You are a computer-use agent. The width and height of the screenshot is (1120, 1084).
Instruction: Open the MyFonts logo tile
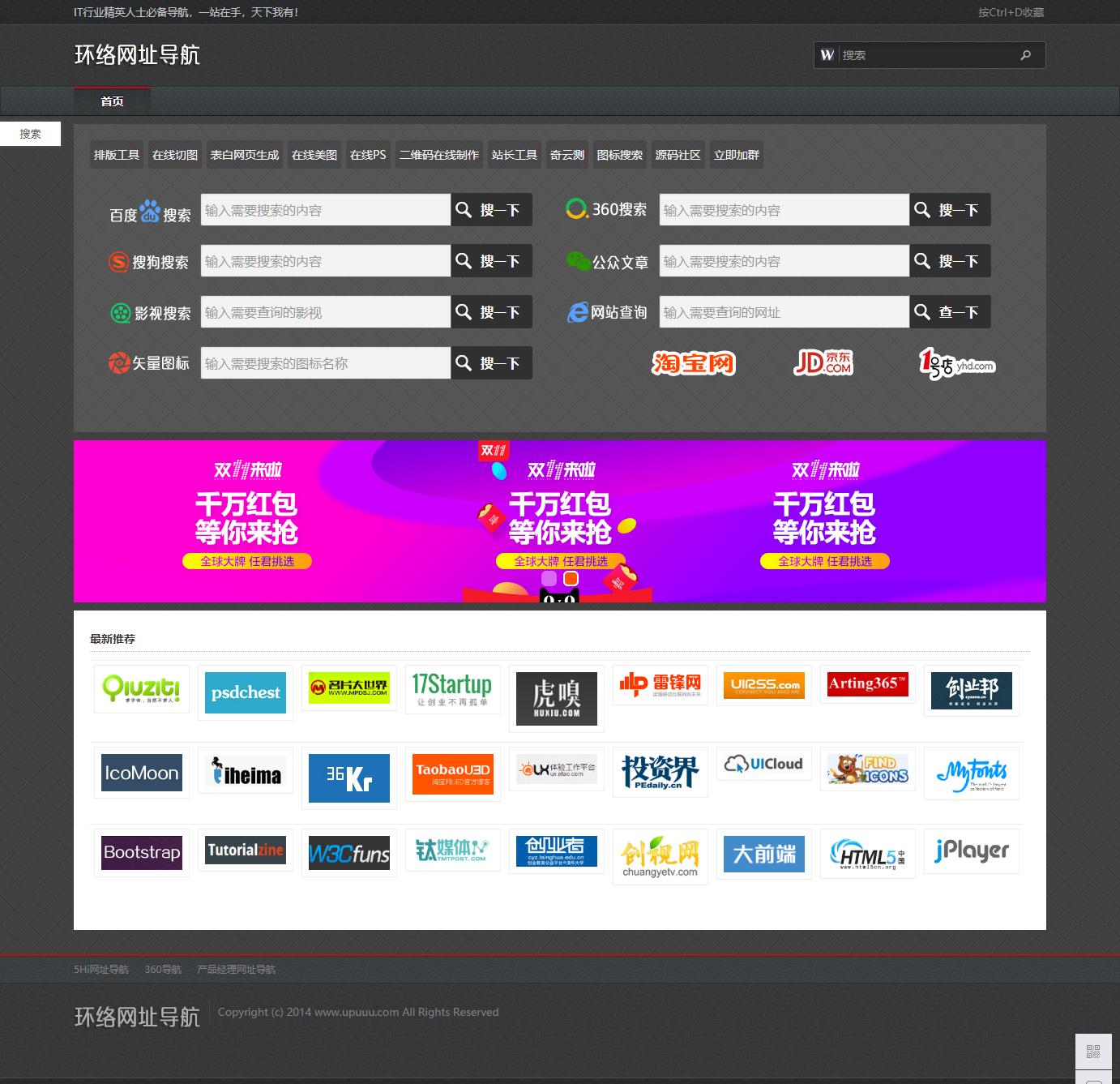(x=972, y=773)
